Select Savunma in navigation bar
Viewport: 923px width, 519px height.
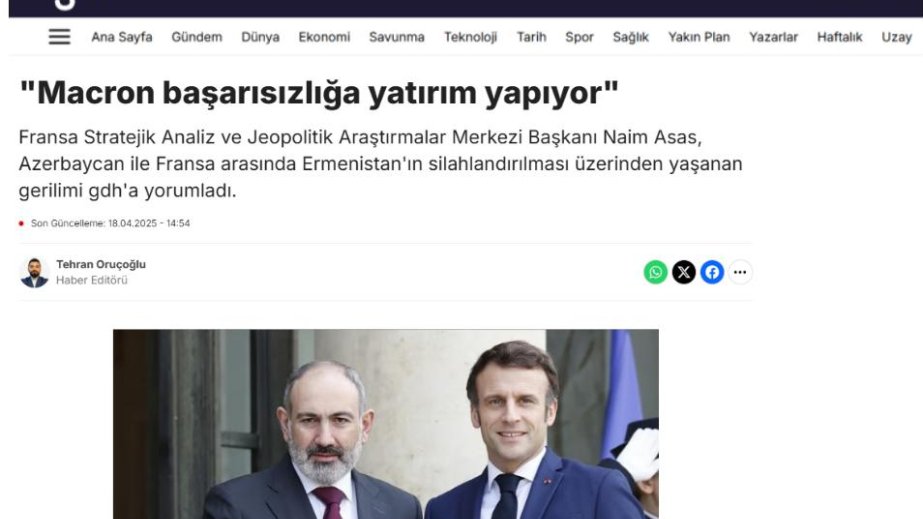[397, 37]
